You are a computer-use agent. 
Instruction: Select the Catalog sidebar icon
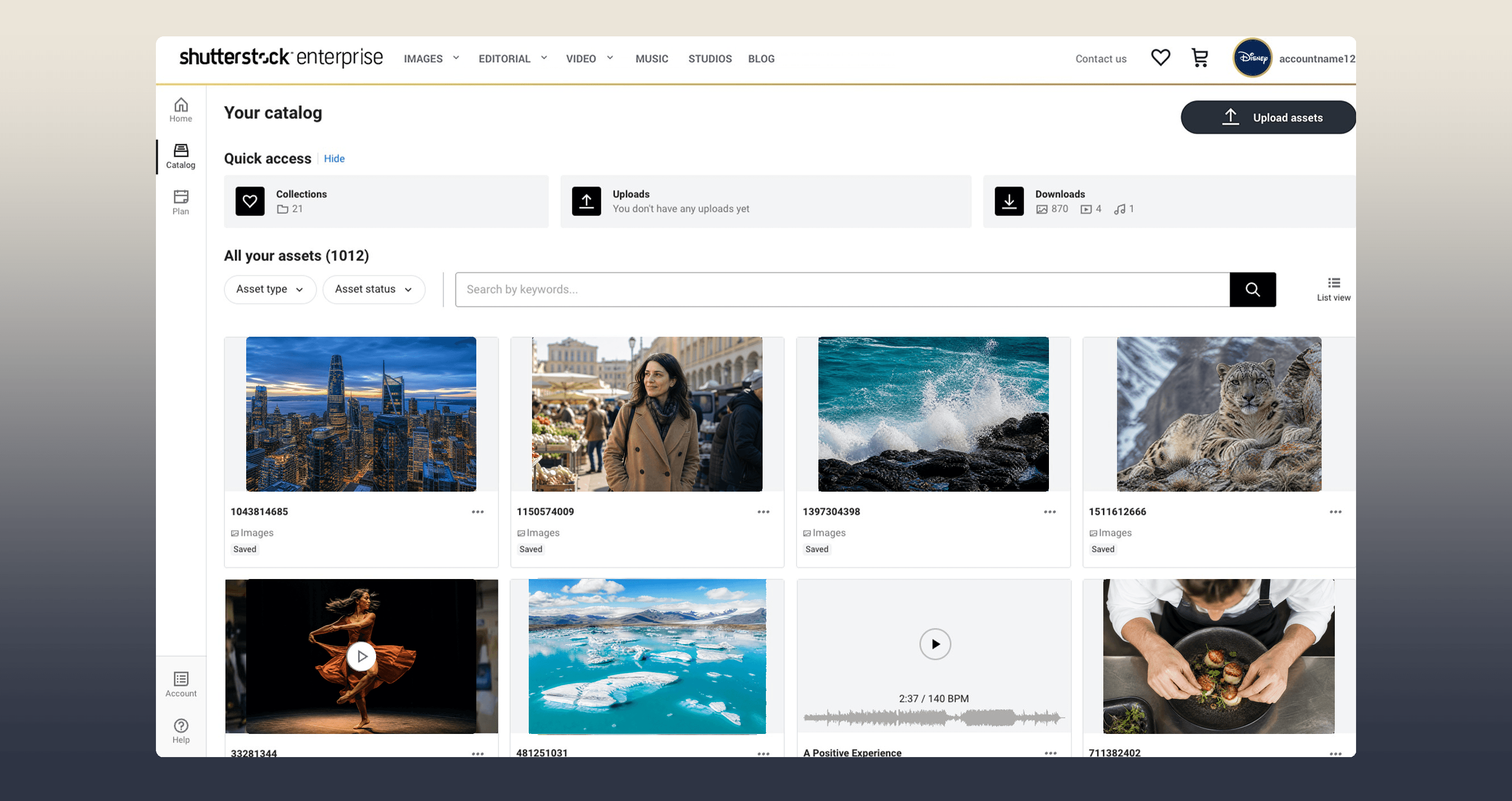(181, 156)
